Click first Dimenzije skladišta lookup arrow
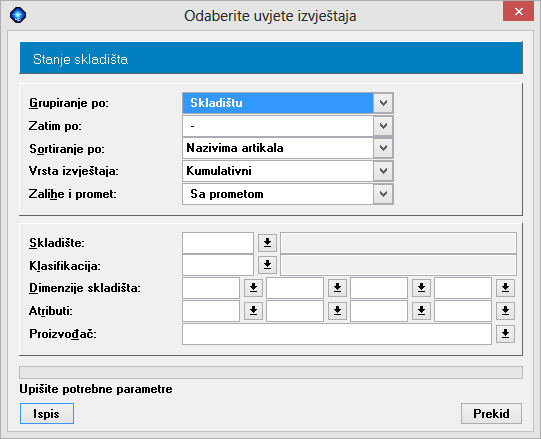 point(253,288)
